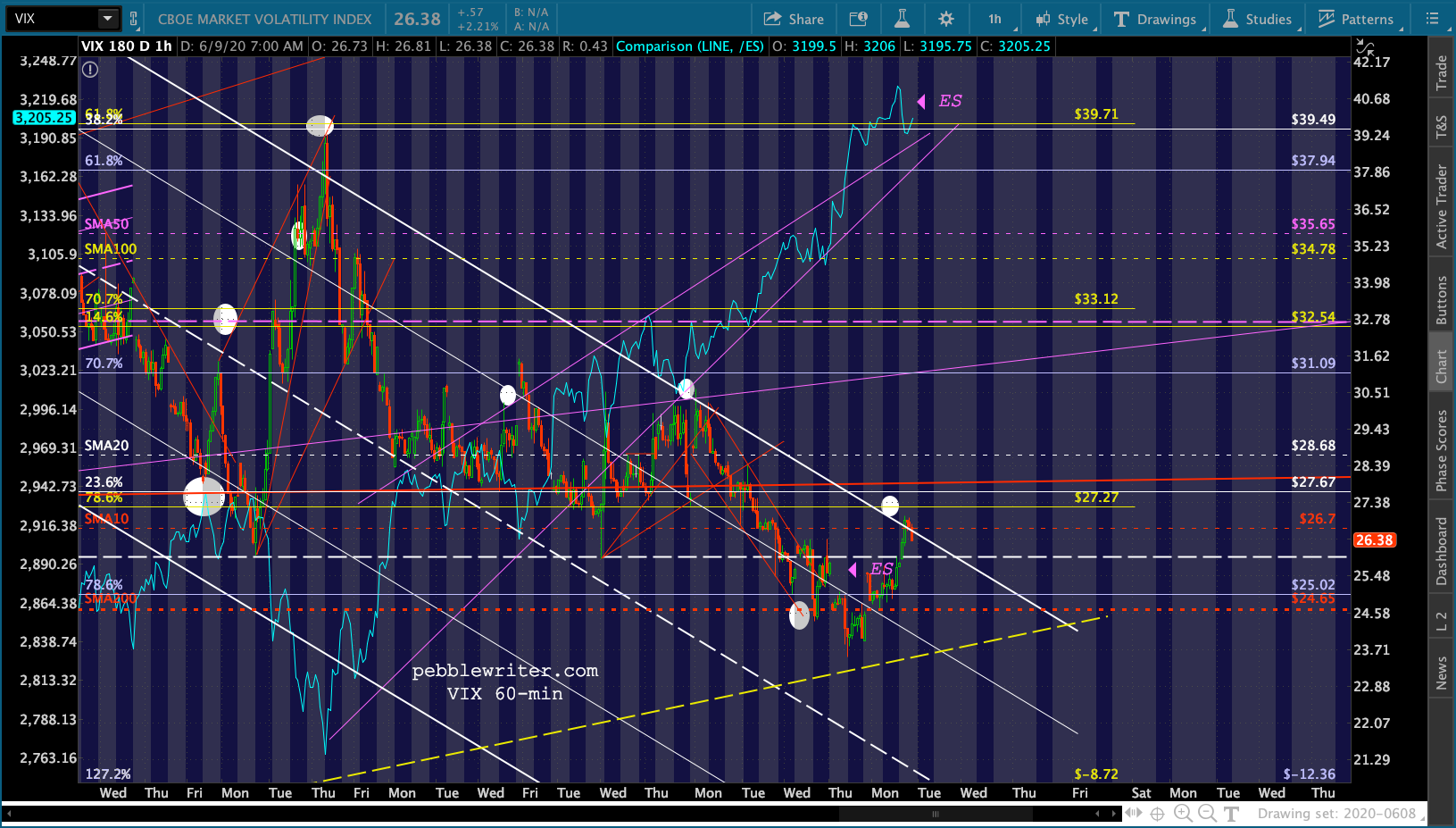1456x828 pixels.
Task: Click the +2.21% percent change label
Action: pyautogui.click(x=477, y=27)
